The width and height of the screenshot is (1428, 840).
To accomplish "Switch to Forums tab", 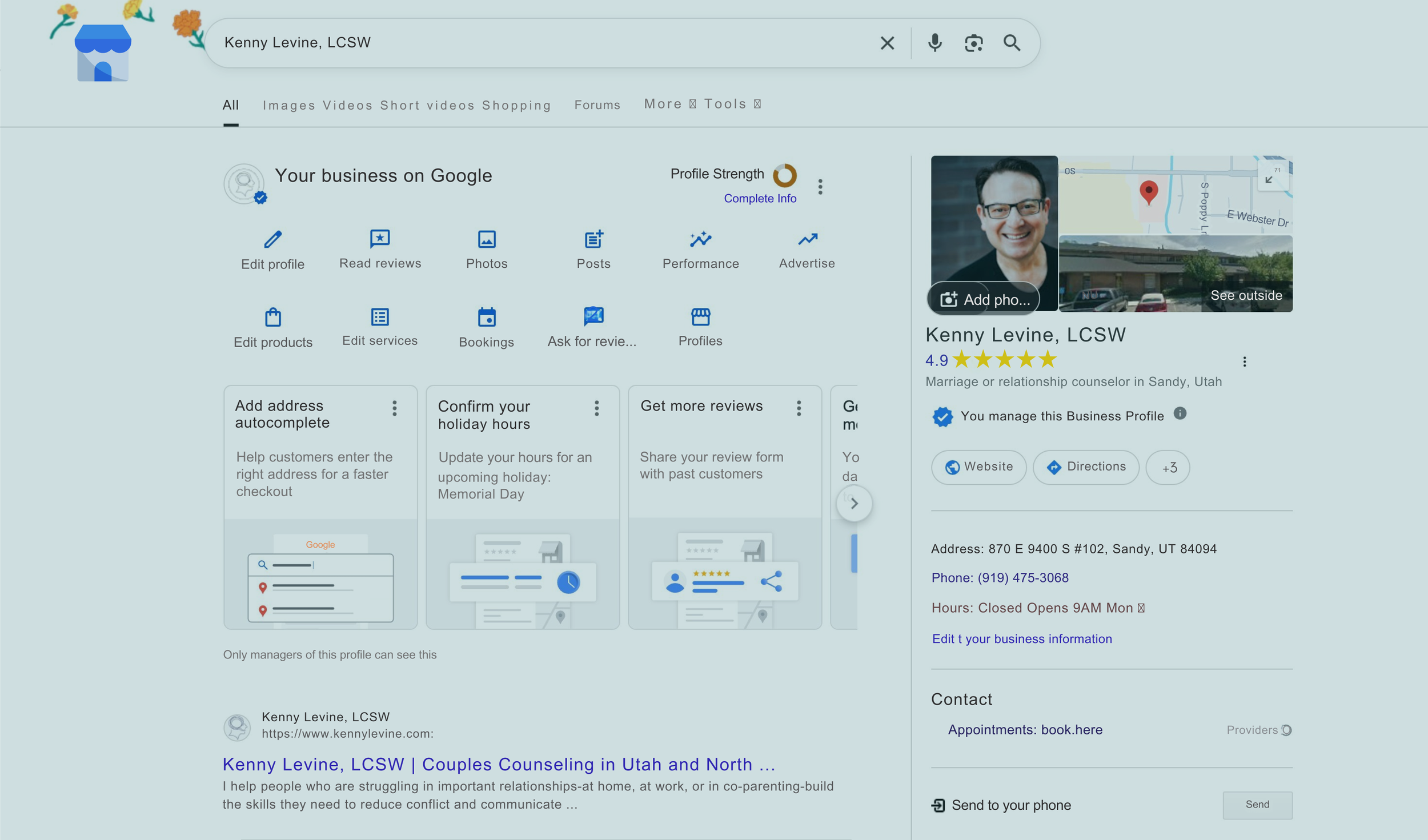I will click(x=597, y=105).
